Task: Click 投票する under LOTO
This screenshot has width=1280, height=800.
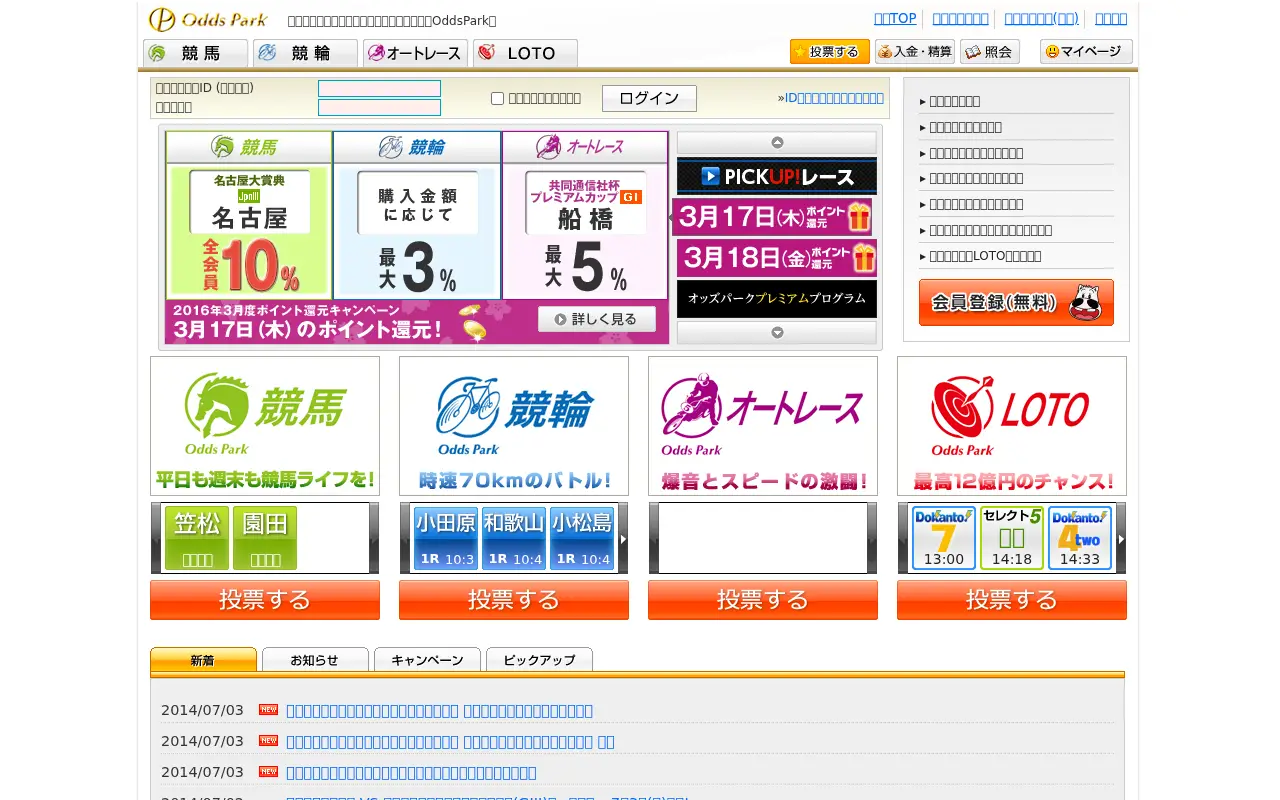Action: click(x=1012, y=600)
